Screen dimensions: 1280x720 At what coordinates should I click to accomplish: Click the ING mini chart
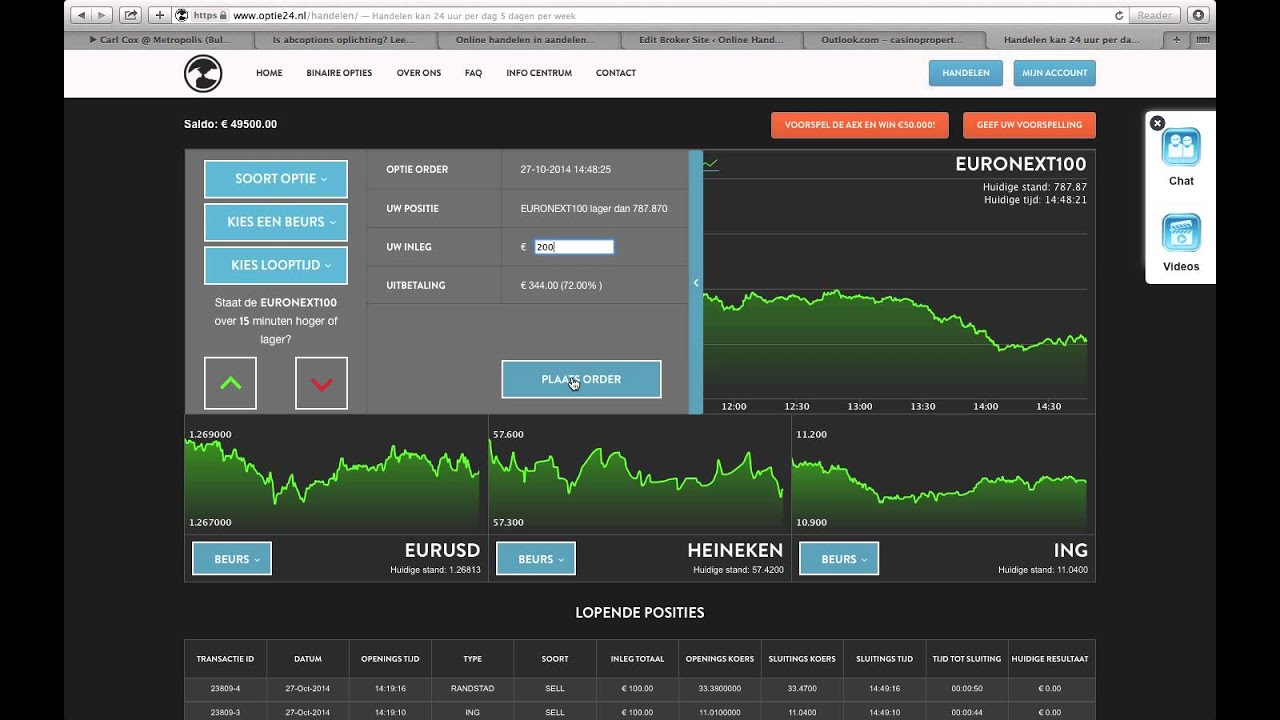939,477
